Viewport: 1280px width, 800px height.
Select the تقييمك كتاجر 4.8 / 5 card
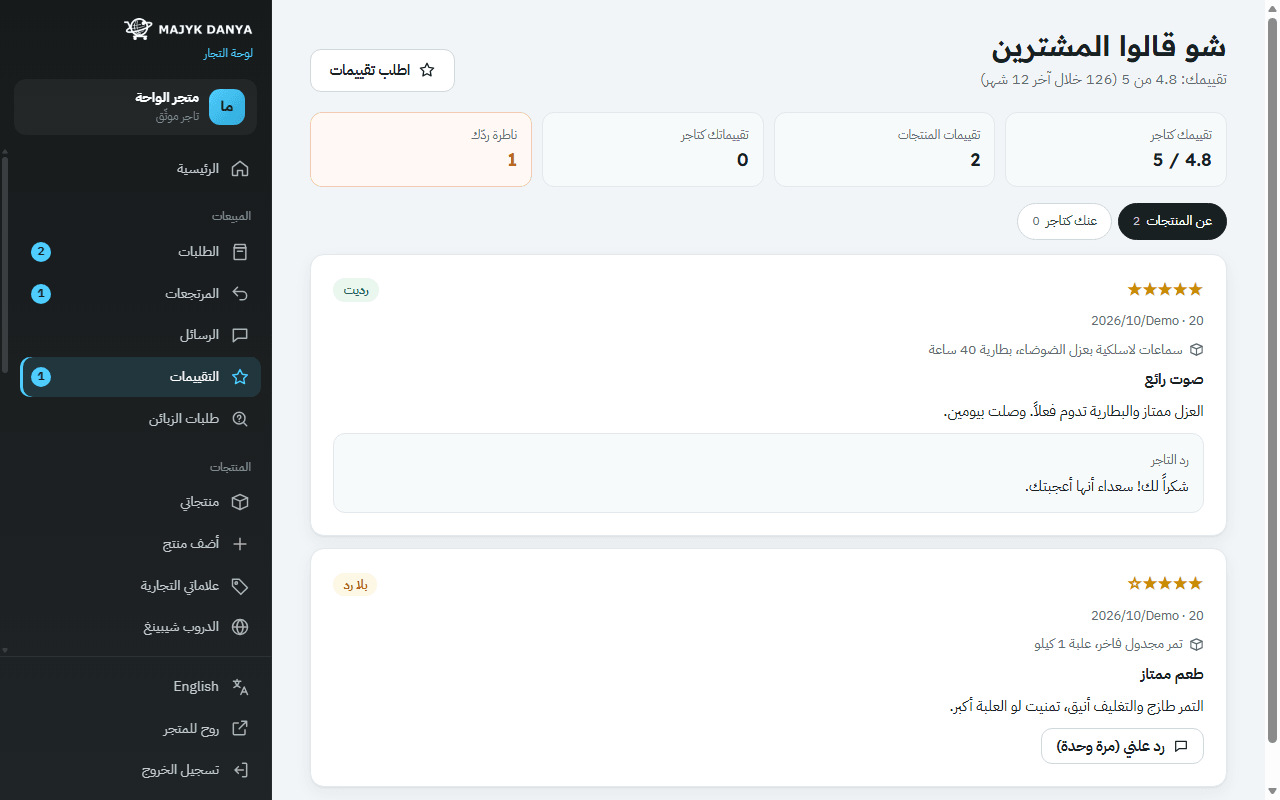1115,149
